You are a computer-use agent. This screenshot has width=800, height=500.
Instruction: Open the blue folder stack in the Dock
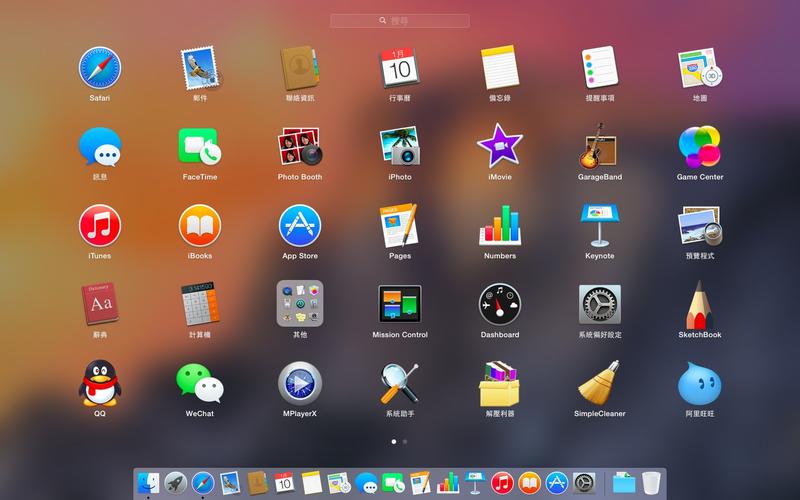624,483
